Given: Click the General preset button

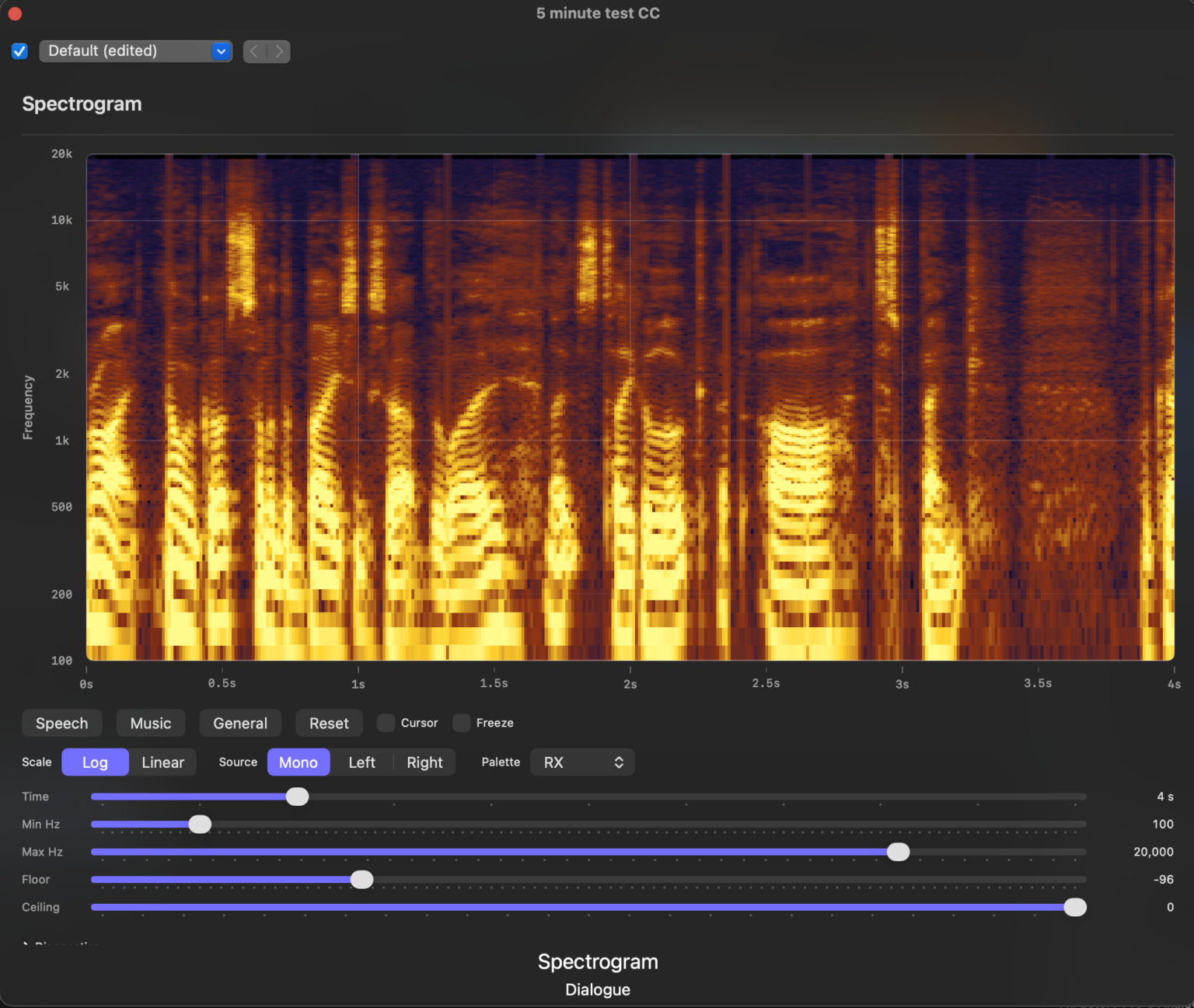Looking at the screenshot, I should 240,724.
